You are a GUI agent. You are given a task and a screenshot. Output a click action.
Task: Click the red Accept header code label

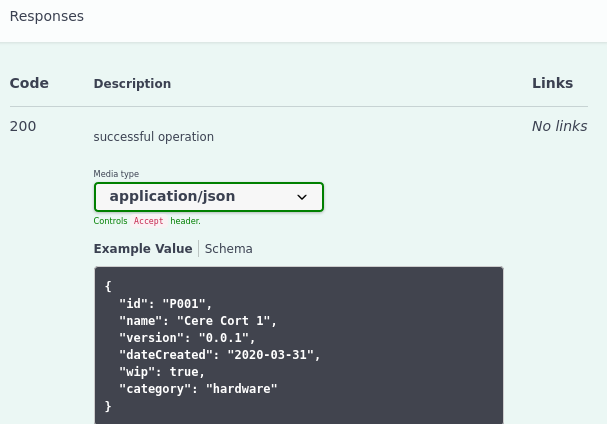tap(148, 221)
